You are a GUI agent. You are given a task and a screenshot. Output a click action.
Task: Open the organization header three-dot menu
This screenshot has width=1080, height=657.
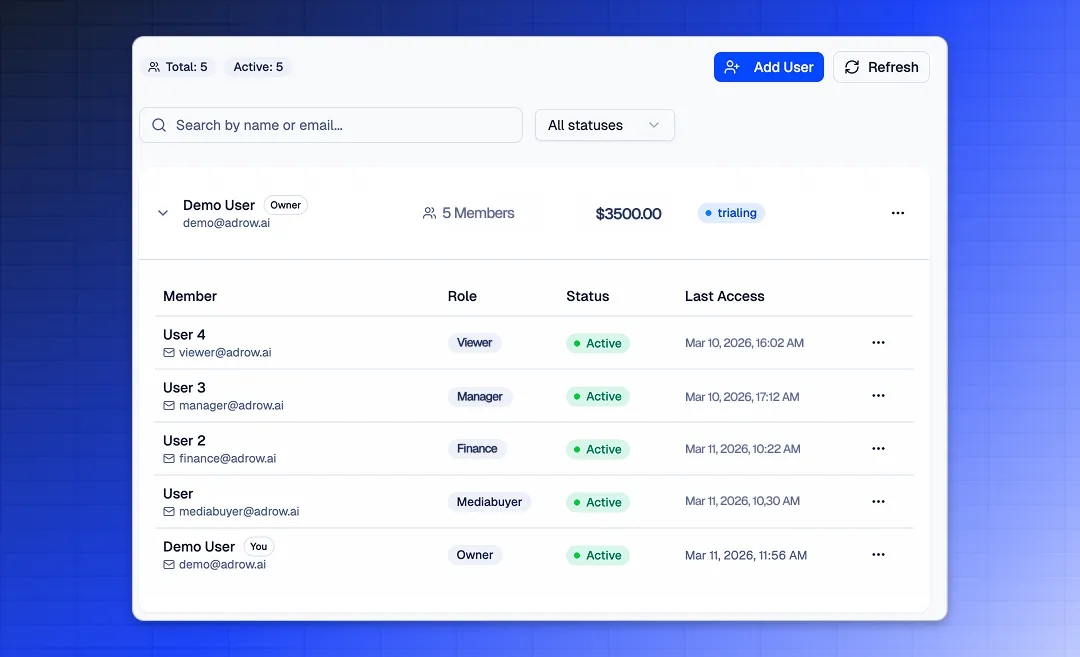(x=897, y=213)
